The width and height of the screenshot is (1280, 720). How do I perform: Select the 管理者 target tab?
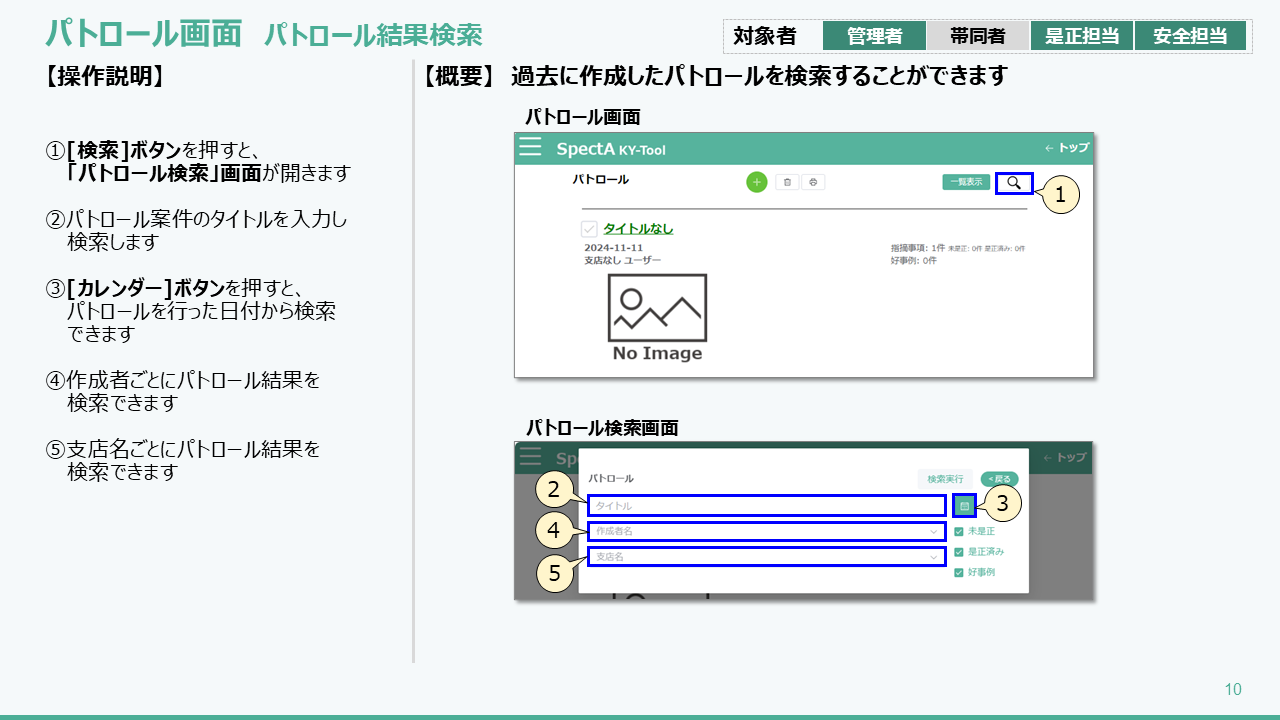click(x=874, y=36)
